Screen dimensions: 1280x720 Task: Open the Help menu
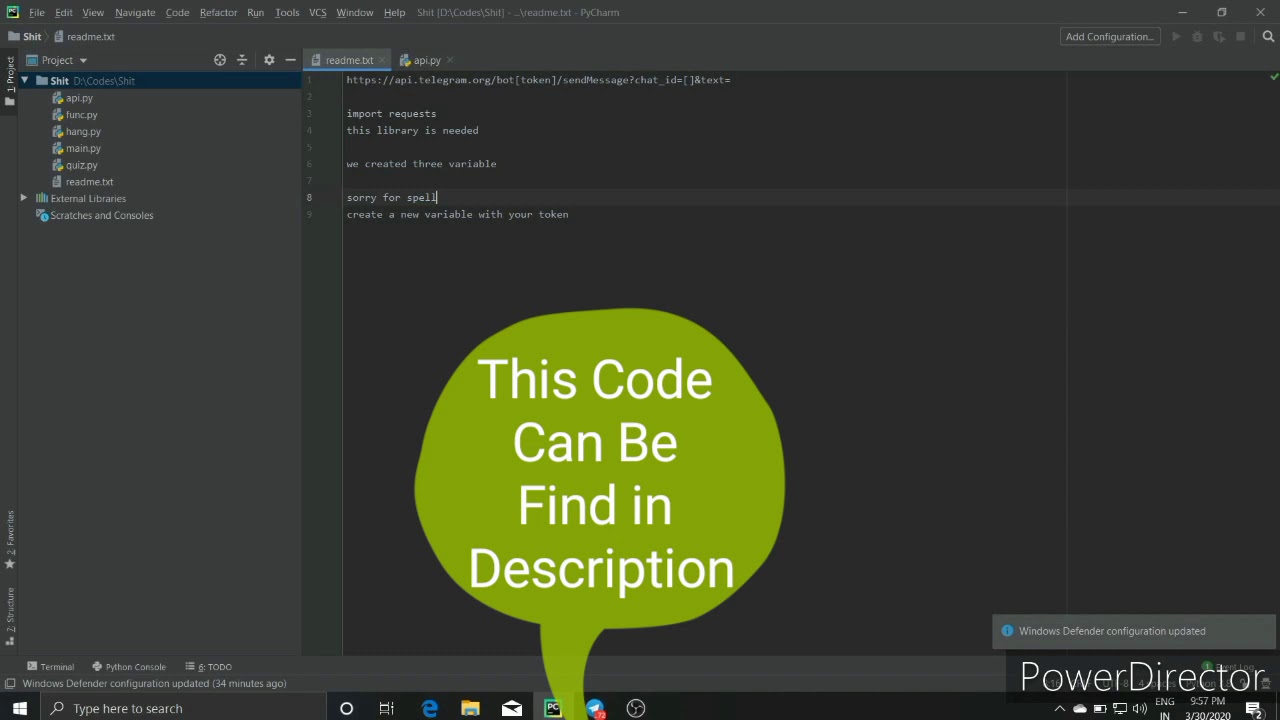point(394,12)
